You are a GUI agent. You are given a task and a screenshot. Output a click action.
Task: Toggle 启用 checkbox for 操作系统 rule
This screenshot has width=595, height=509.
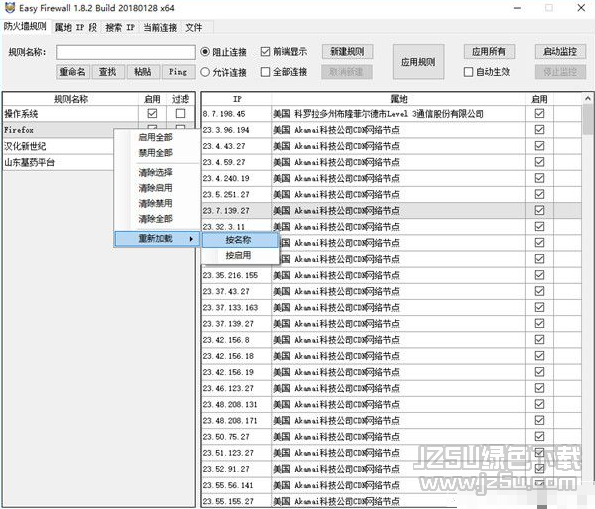click(x=152, y=113)
